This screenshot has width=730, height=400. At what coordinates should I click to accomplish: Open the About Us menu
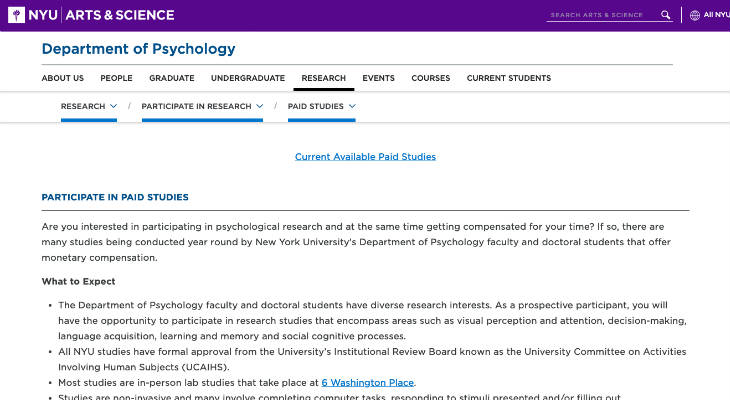pos(62,78)
